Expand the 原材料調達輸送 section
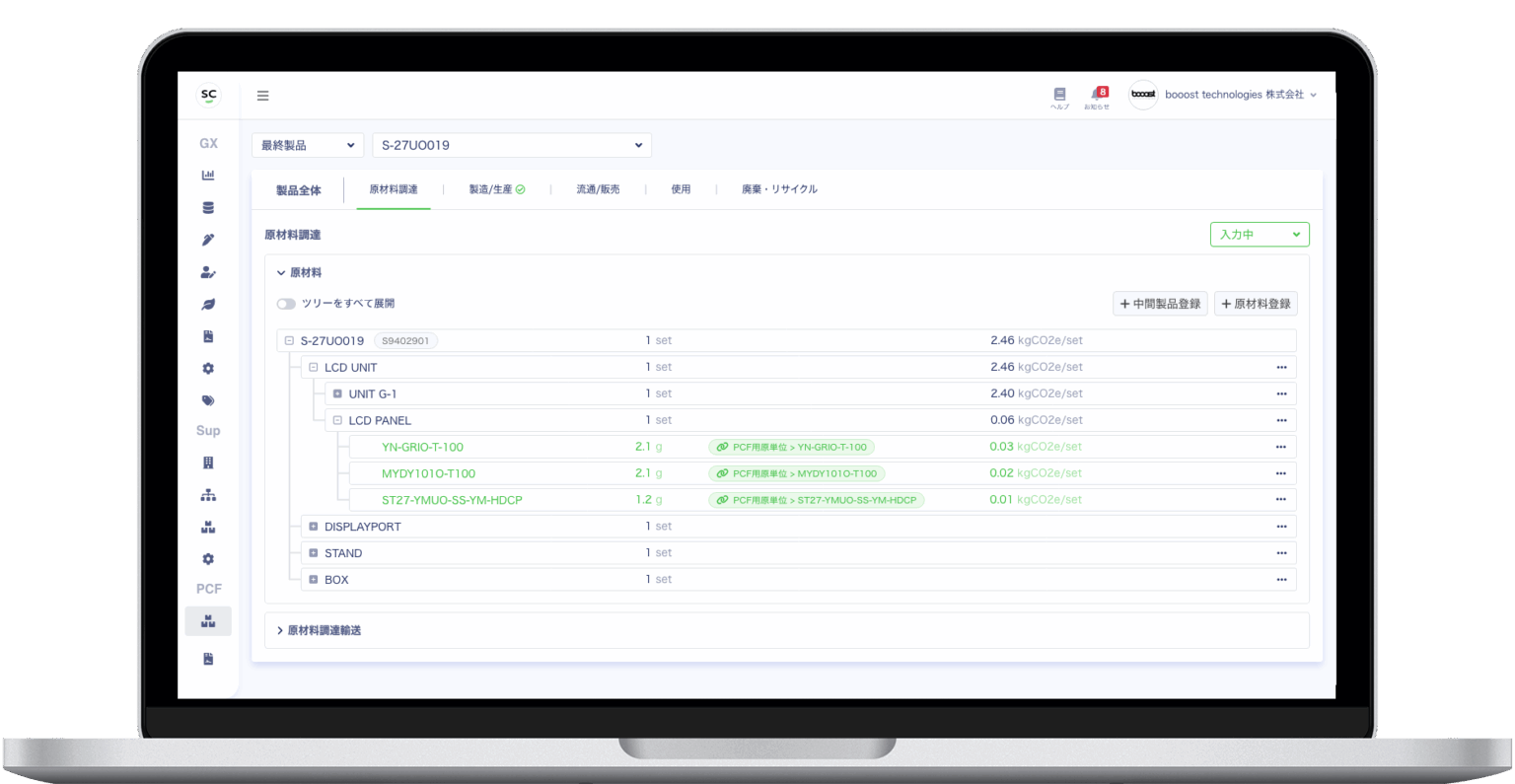Image resolution: width=1515 pixels, height=784 pixels. tap(320, 630)
